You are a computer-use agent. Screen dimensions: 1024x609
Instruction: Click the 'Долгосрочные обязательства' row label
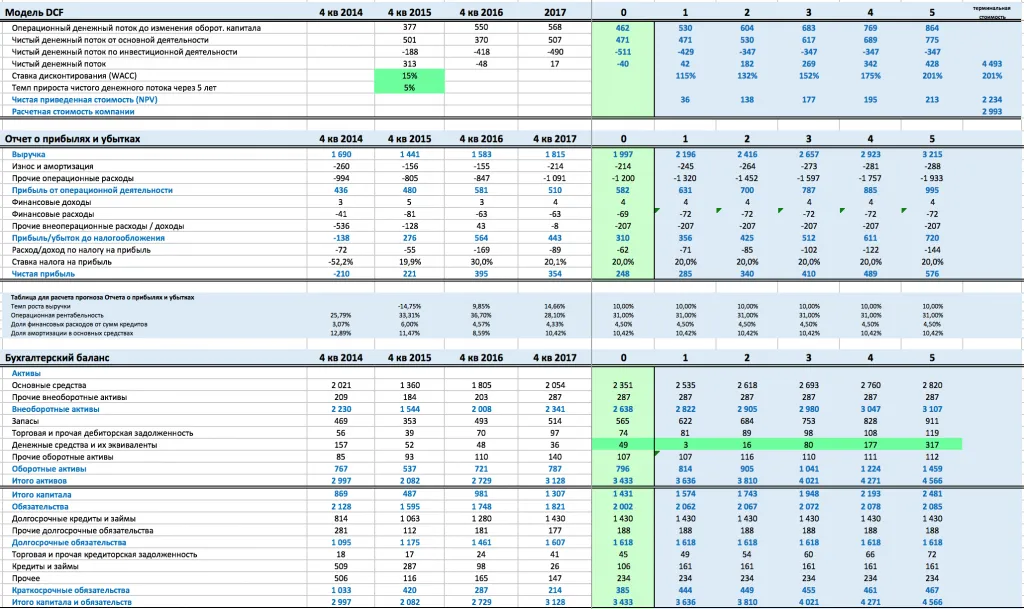pyautogui.click(x=69, y=542)
